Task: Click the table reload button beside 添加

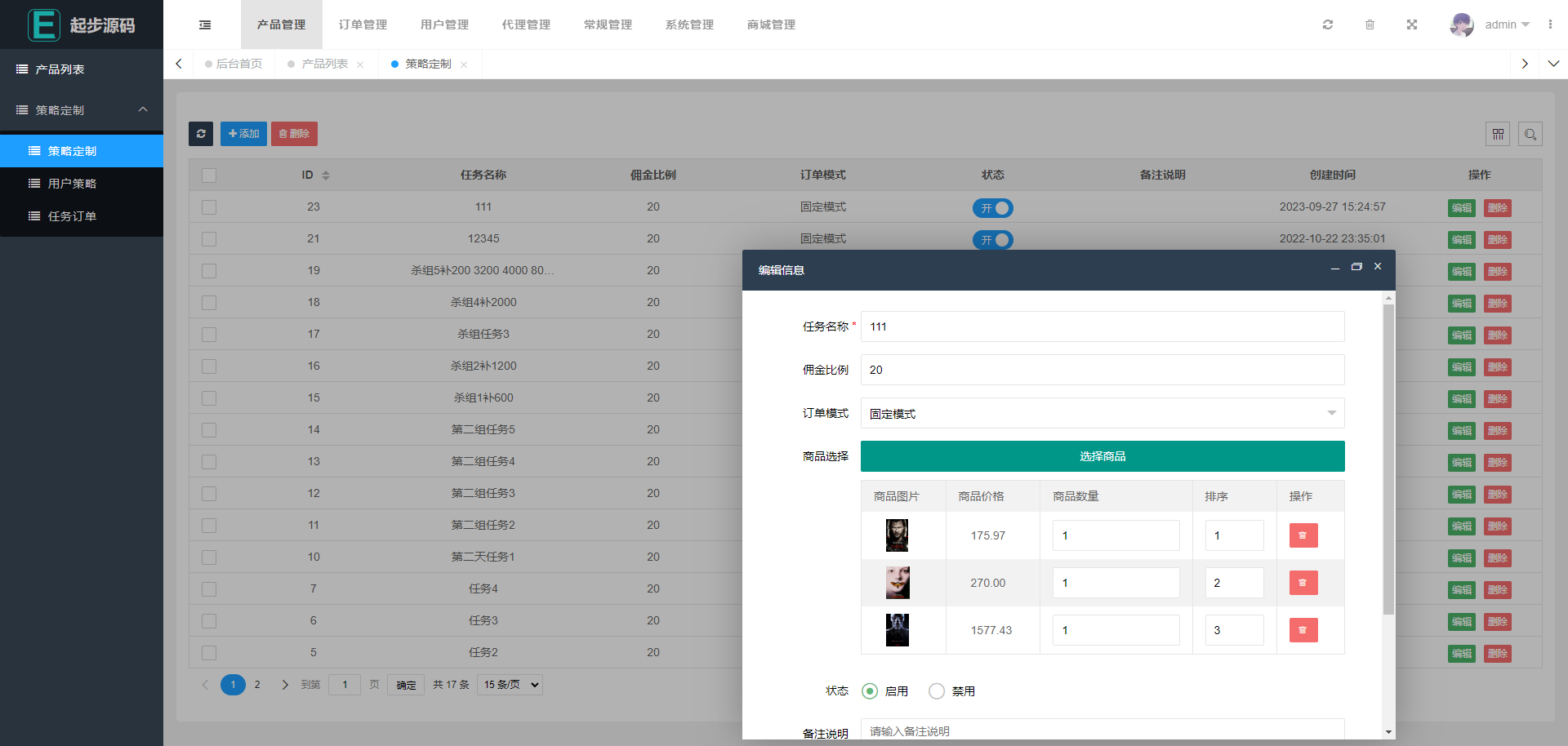Action: [201, 134]
